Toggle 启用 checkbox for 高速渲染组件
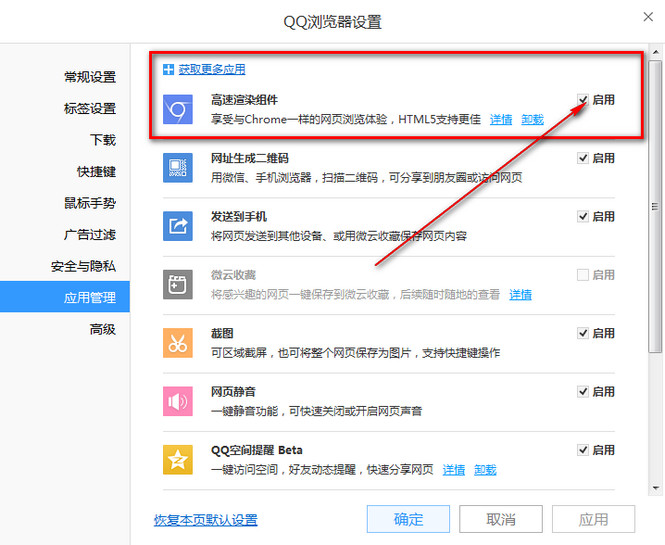The image size is (665, 545). (583, 100)
